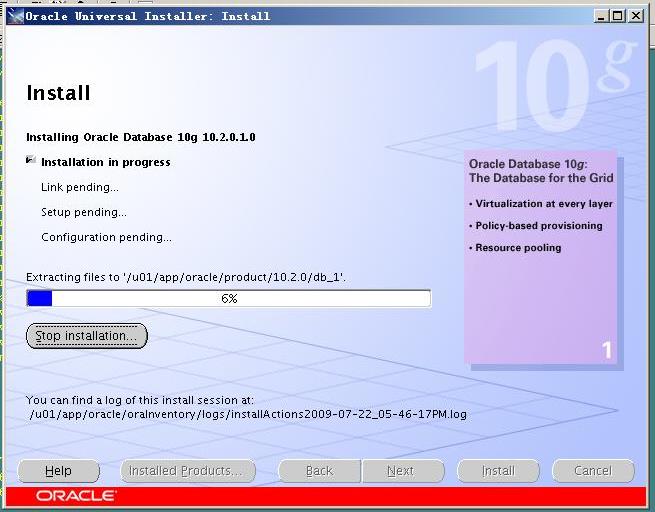Click 'Installing Oracle Database 10g 10.2.0.1.0' heading
The image size is (655, 512).
(141, 137)
